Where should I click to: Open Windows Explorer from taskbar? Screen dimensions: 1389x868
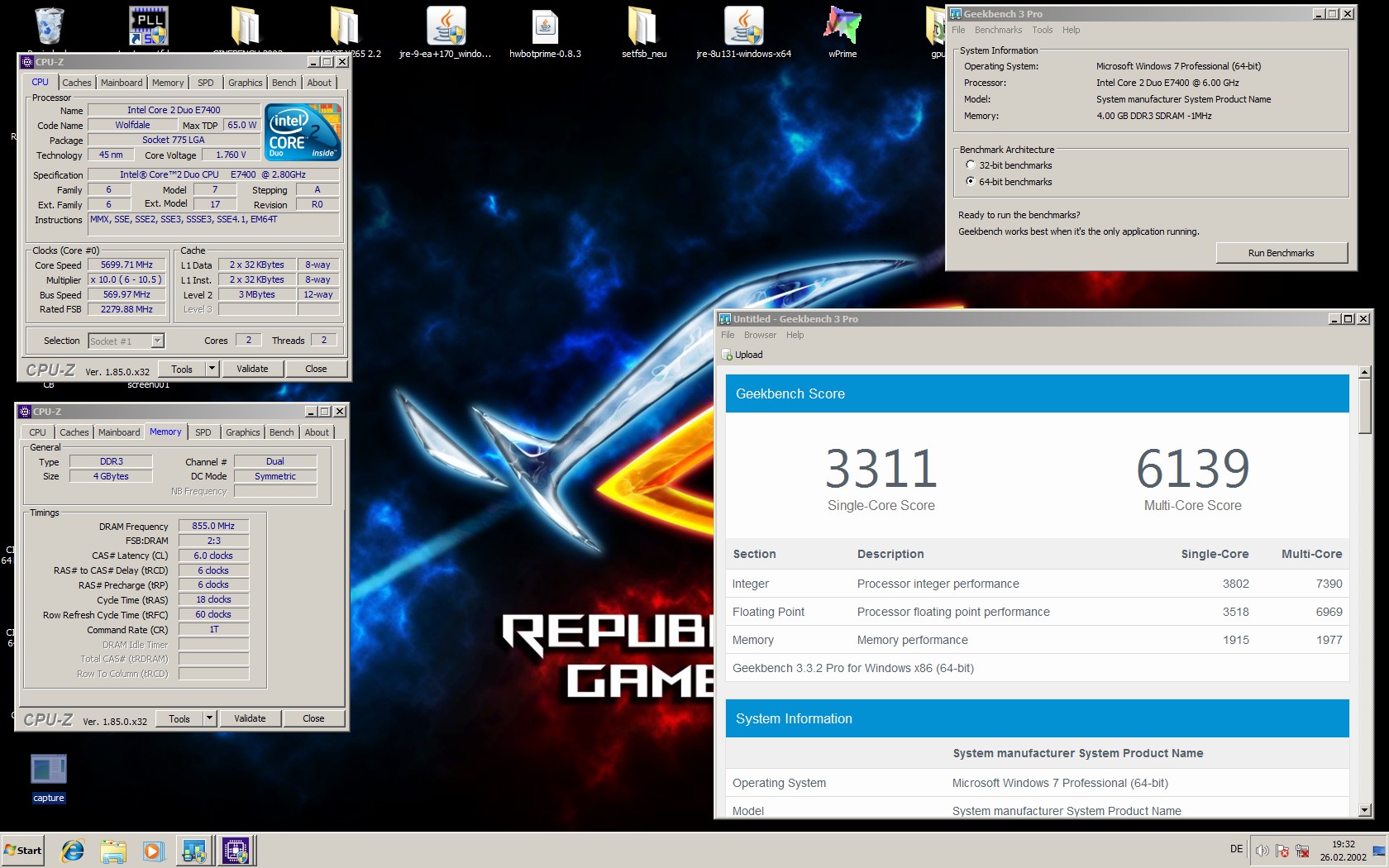click(x=113, y=850)
